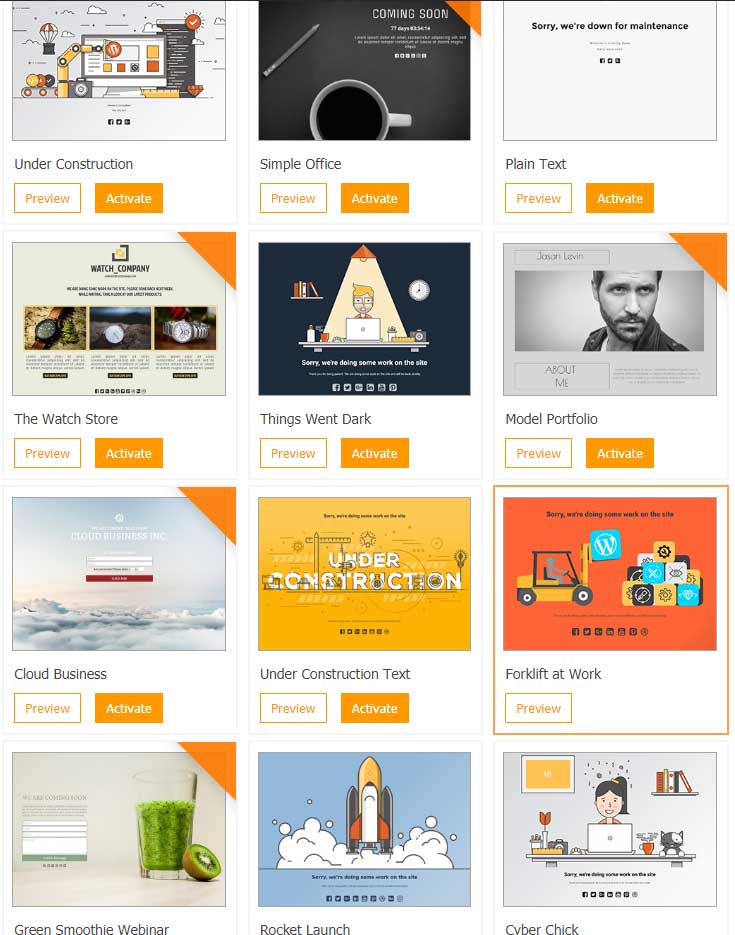This screenshot has width=735, height=935.
Task: Preview the Plain Text template
Action: [538, 198]
